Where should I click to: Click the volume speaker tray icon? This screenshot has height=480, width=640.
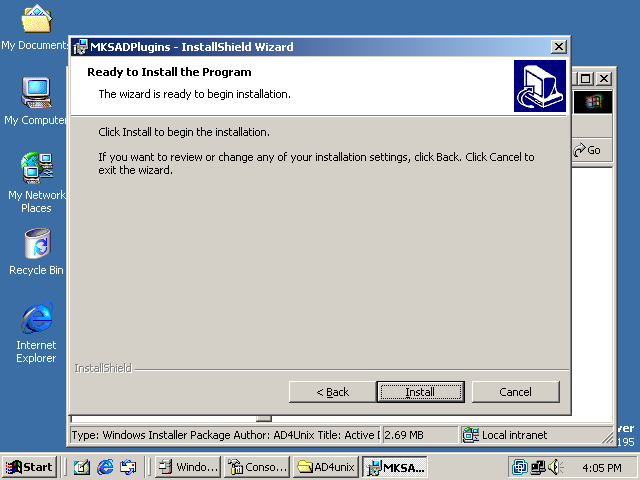[555, 467]
